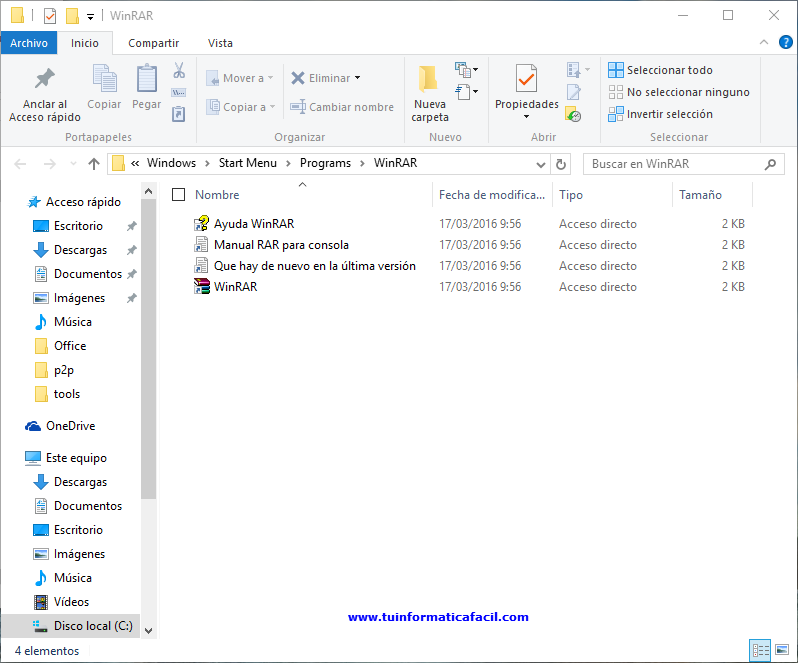Go back with the left arrow

(x=20, y=164)
